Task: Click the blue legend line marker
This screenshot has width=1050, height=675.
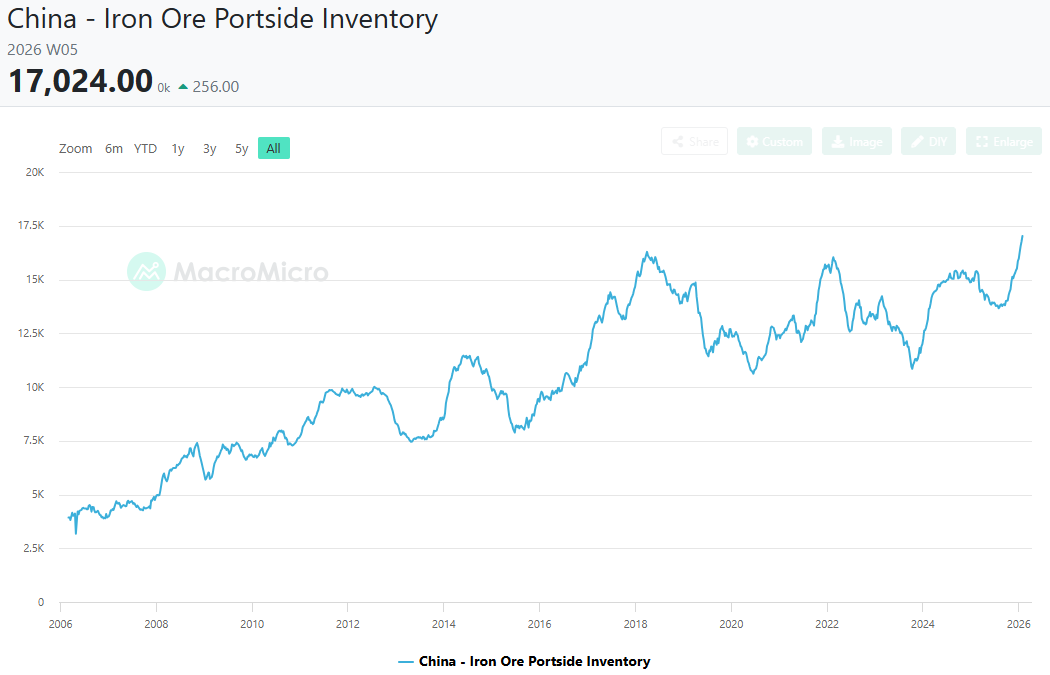Action: point(406,662)
